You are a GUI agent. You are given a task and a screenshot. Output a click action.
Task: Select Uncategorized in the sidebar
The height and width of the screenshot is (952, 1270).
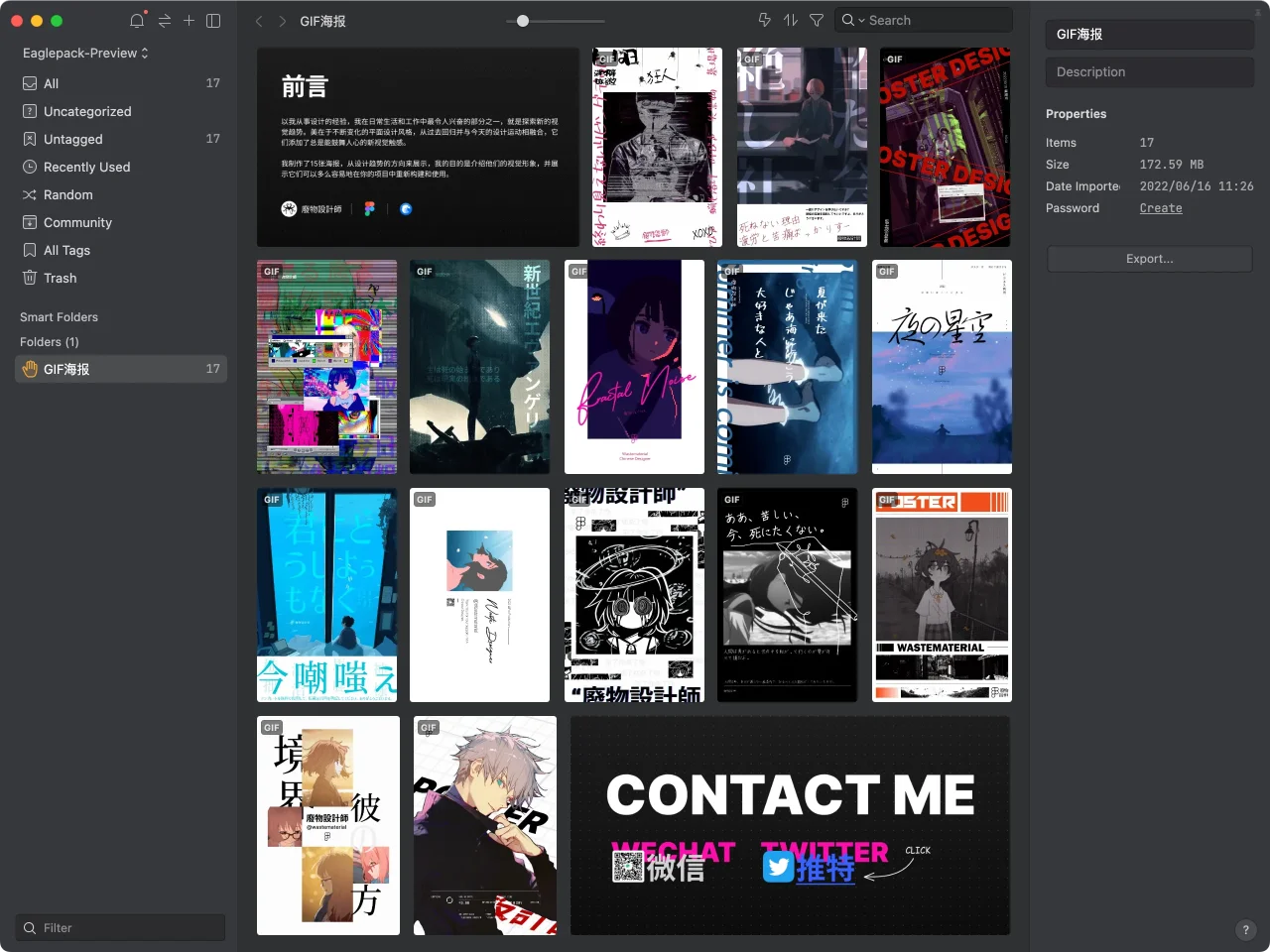(121, 111)
